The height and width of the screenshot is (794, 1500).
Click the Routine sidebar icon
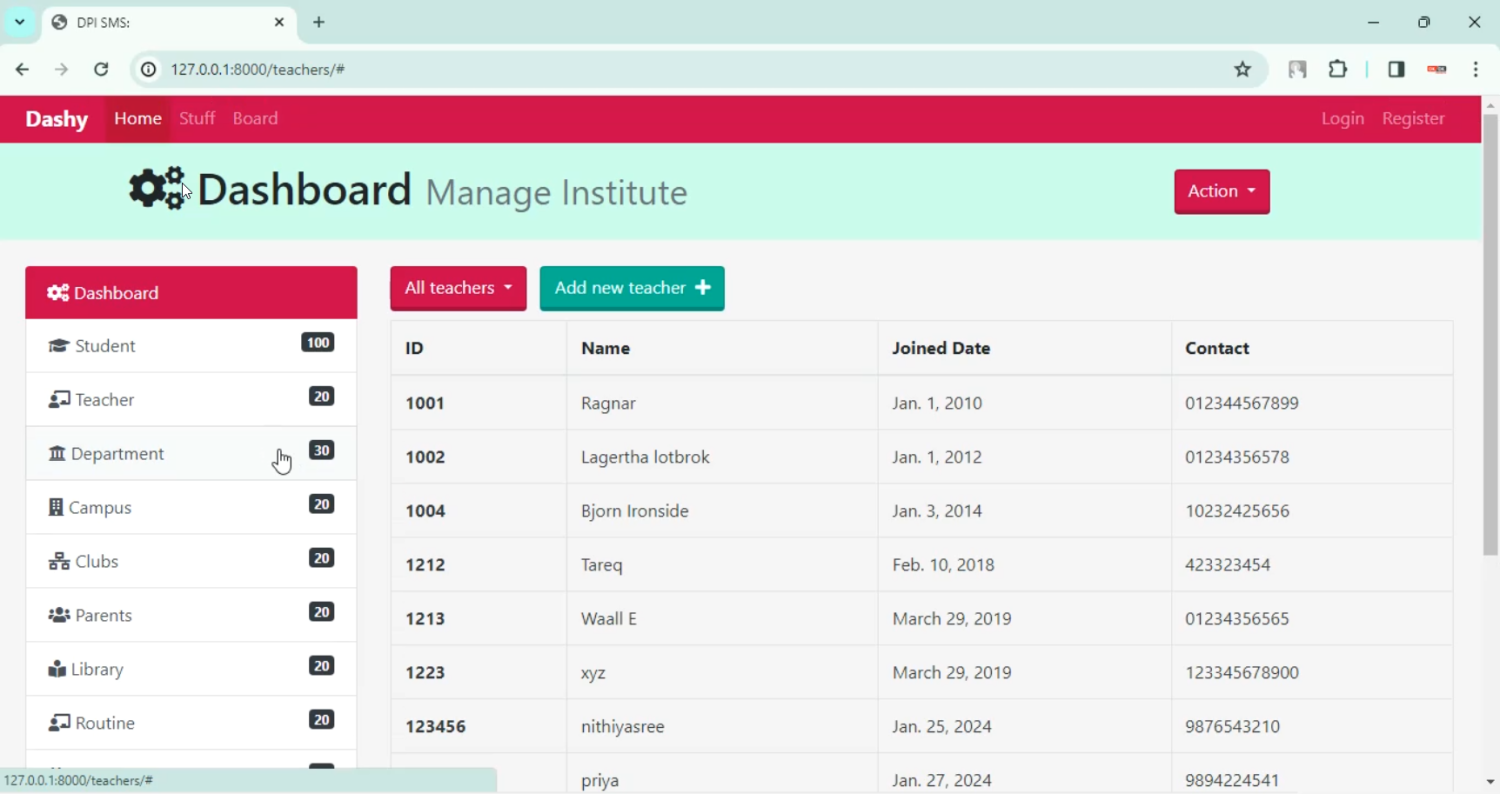pos(59,724)
